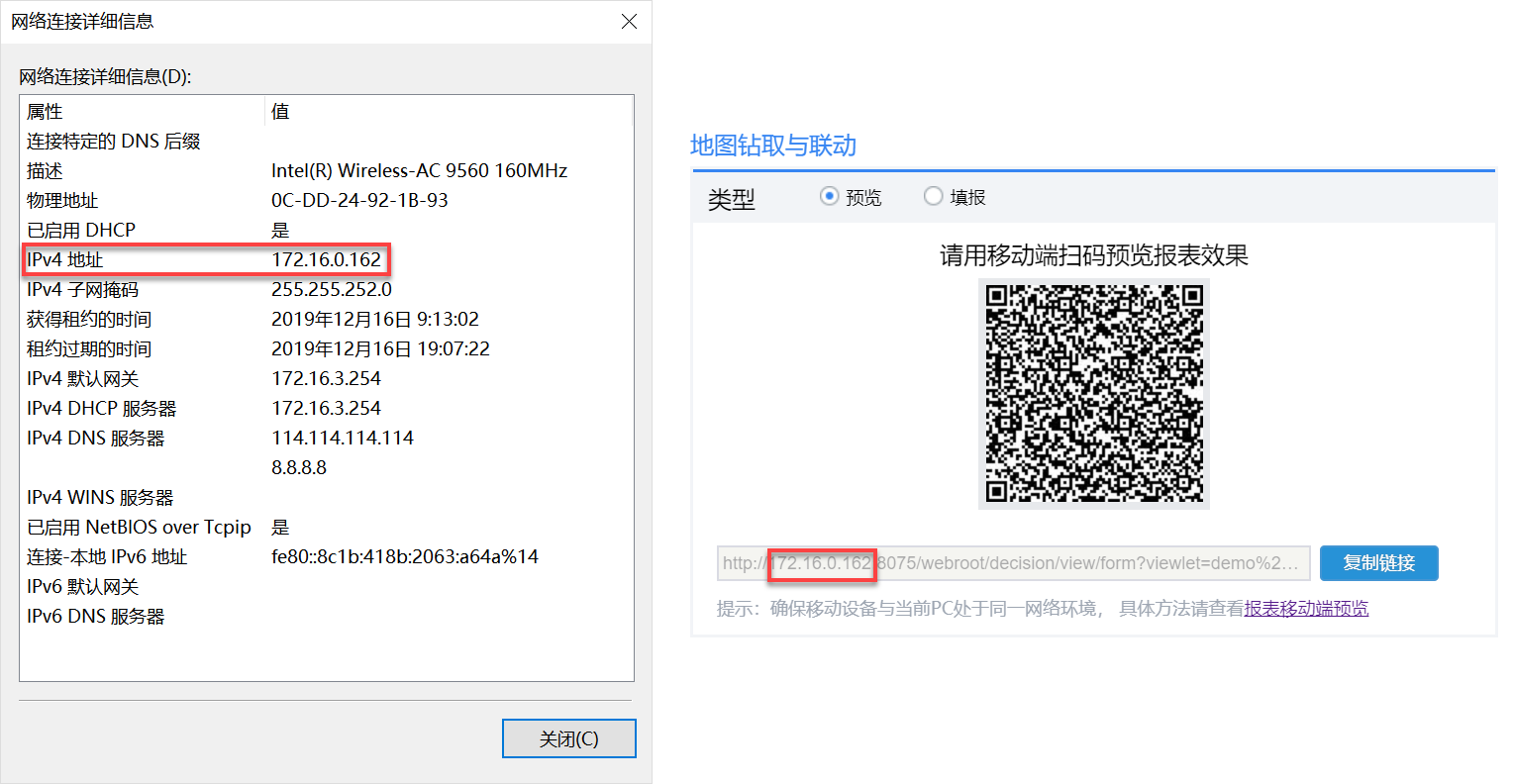Select the IPv4 默认网关 property row
The height and width of the screenshot is (784, 1514).
(327, 379)
